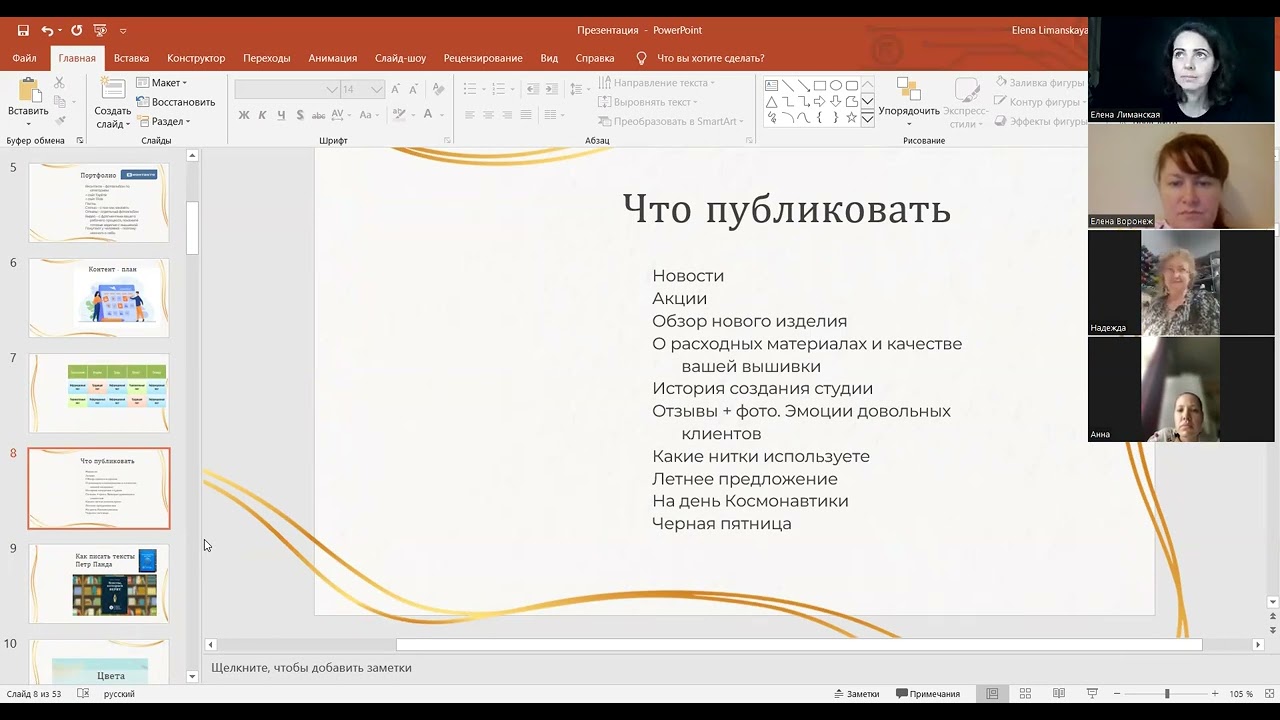Click the zoom out minus button
1280x720 pixels.
[x=1117, y=693]
